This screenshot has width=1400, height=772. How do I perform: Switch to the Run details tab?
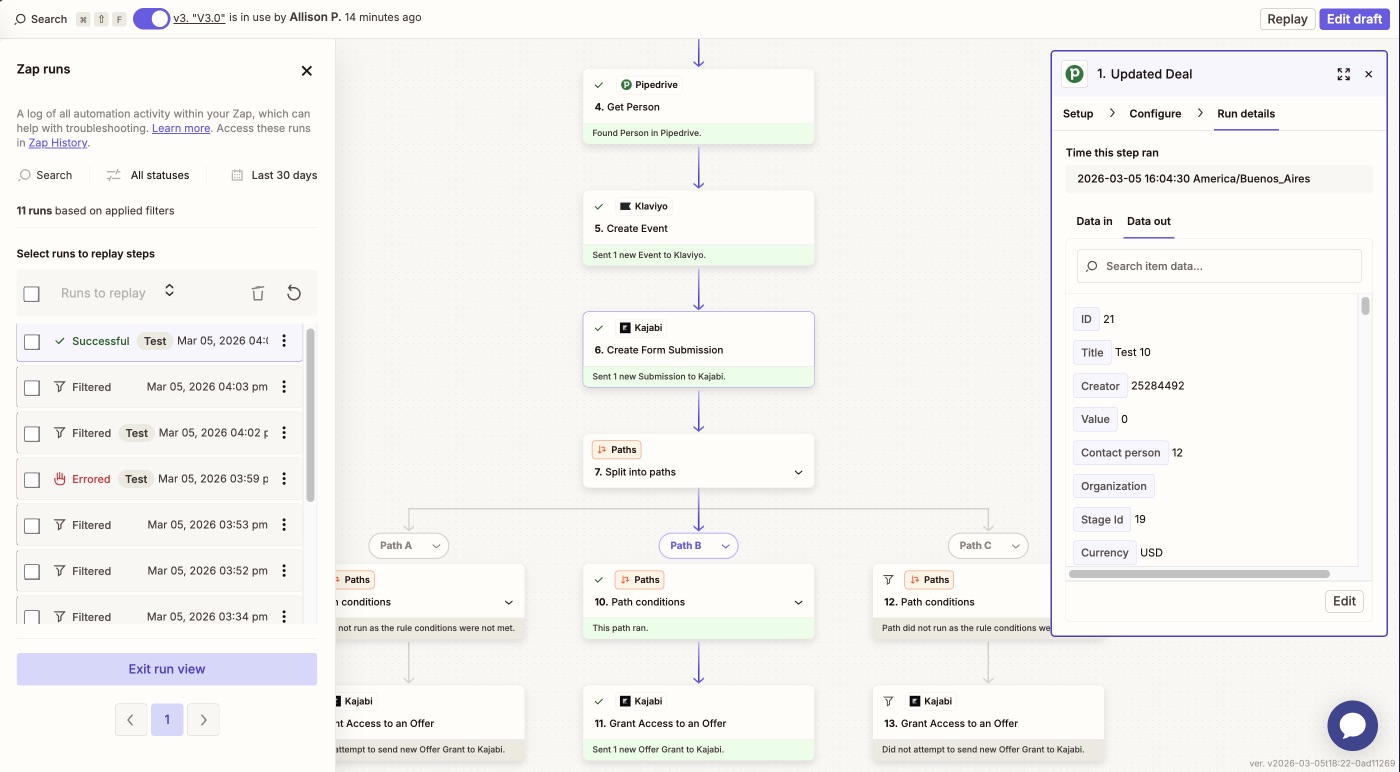point(1246,114)
